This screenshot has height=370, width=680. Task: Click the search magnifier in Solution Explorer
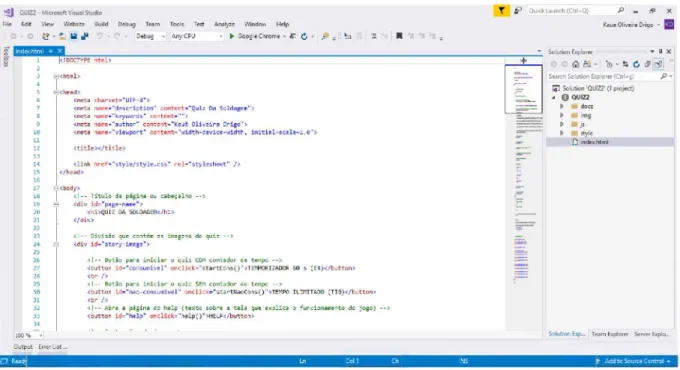point(664,76)
